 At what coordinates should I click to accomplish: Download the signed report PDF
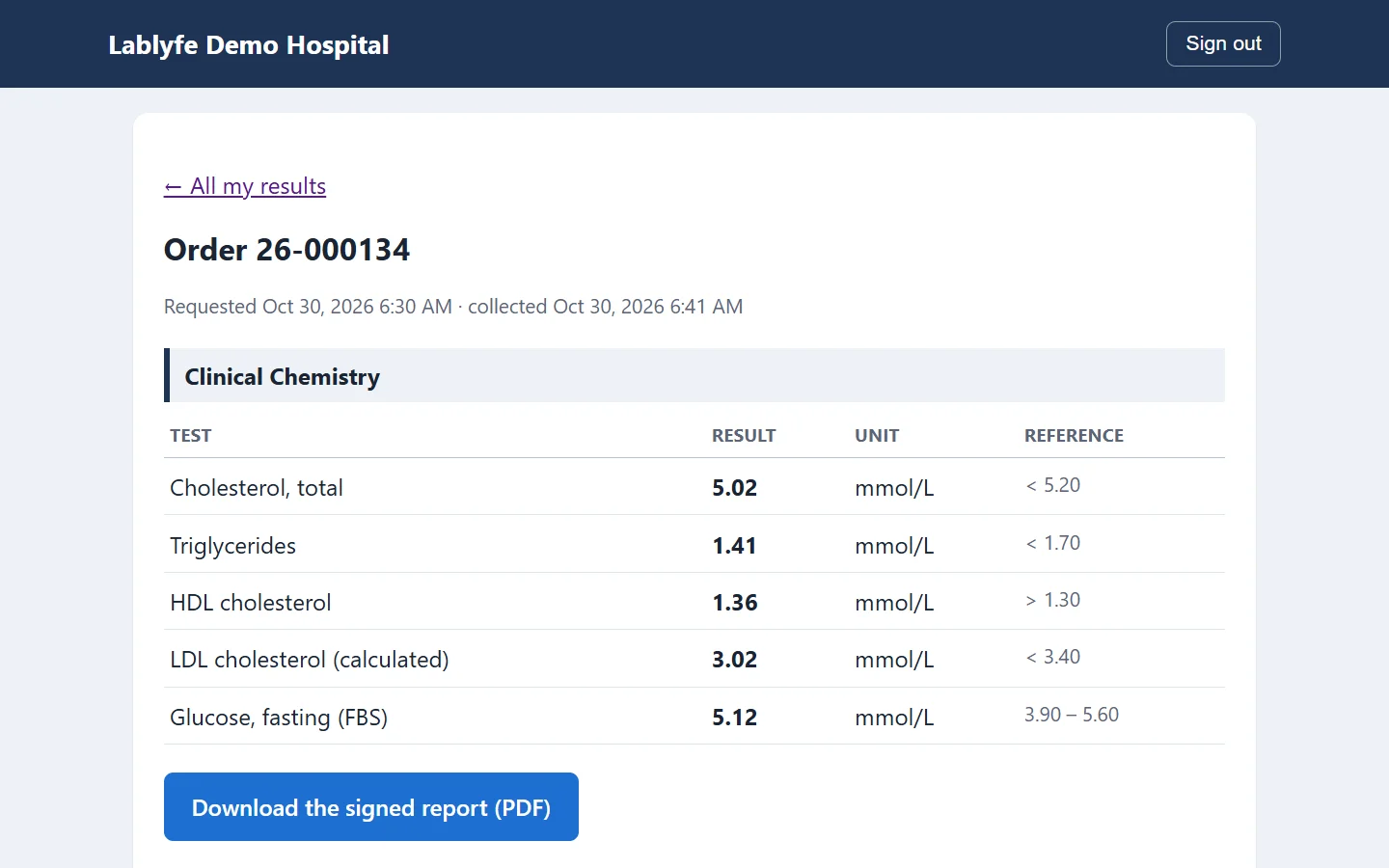(371, 807)
